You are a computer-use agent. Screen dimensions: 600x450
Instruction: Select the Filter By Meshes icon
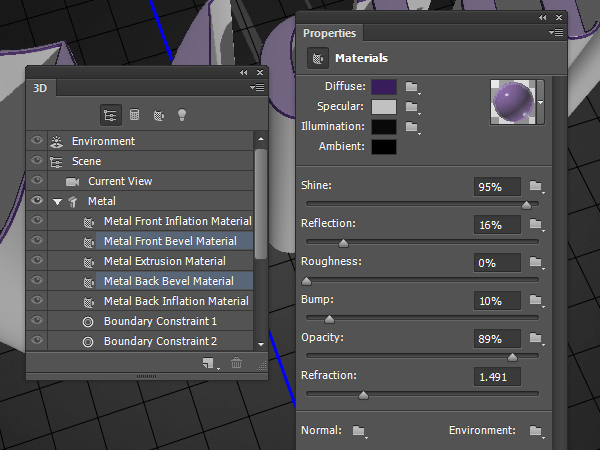135,115
